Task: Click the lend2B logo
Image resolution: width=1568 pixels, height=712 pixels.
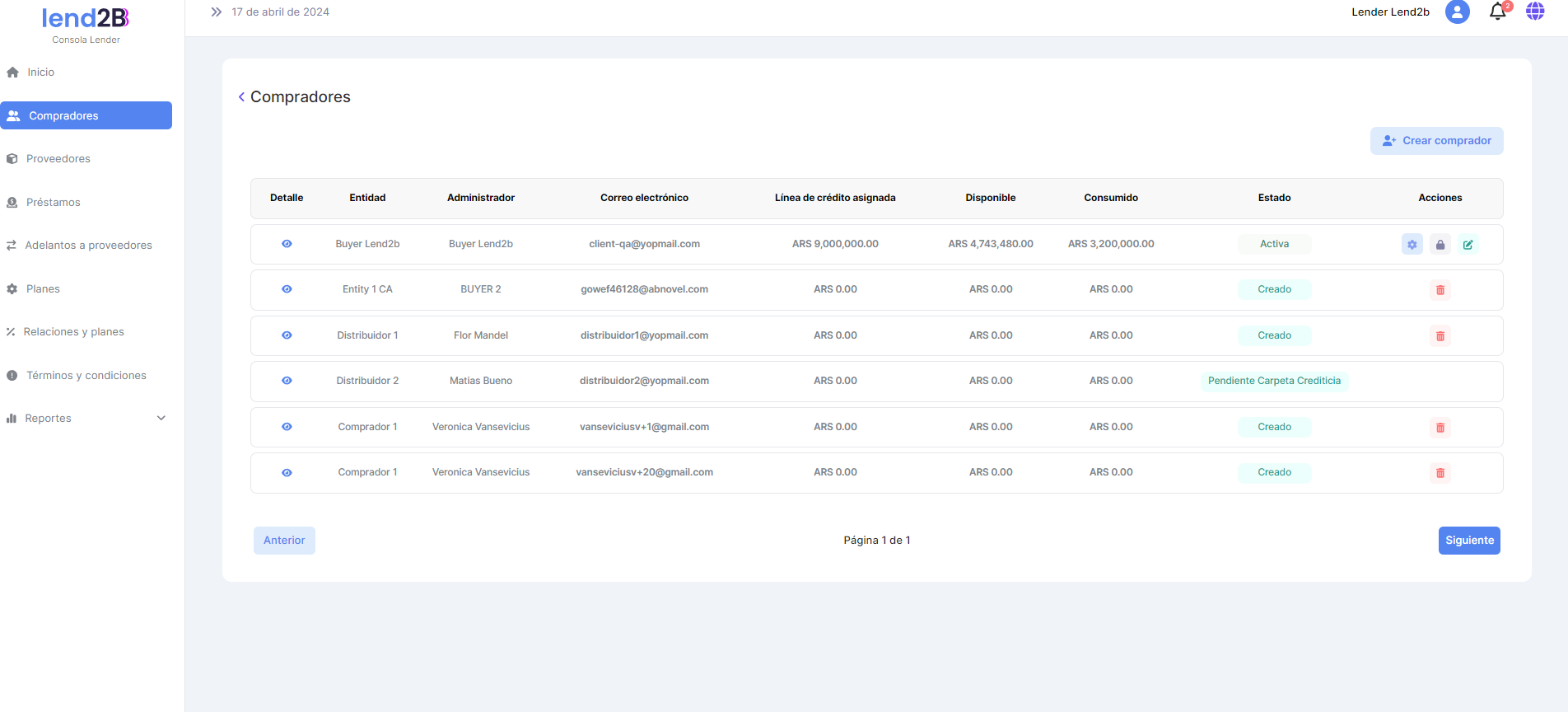Action: (86, 18)
